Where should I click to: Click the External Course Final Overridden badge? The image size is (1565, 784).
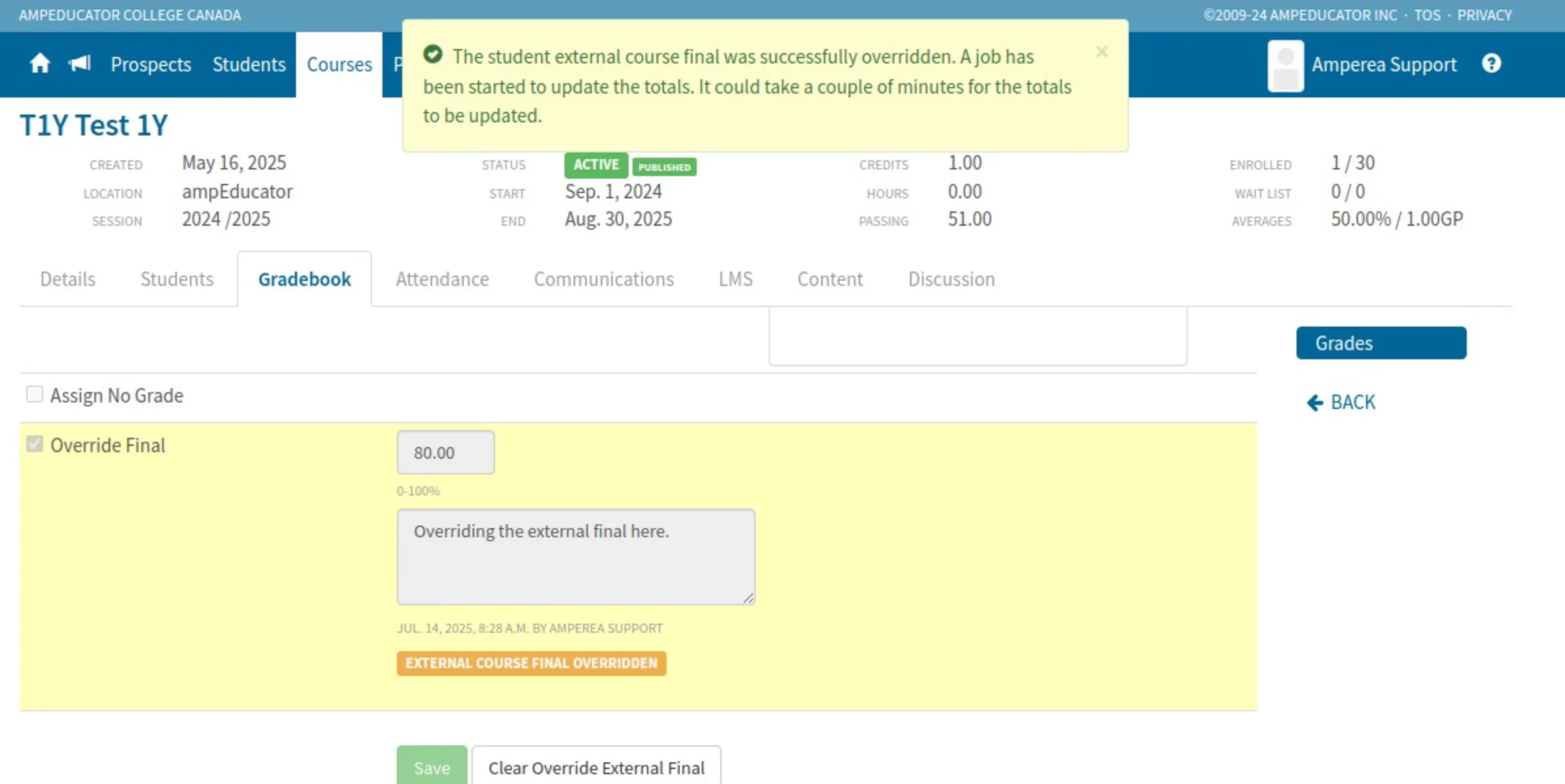(531, 663)
